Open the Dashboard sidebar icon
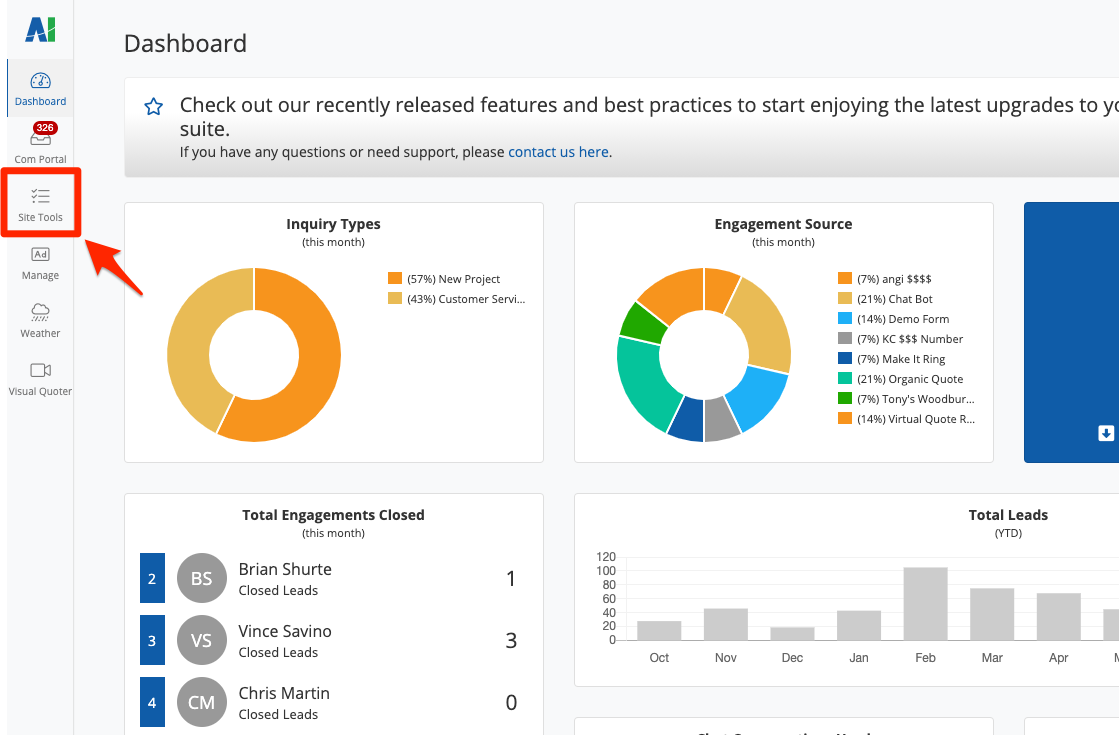Screen dimensions: 1119x735 pos(40,82)
